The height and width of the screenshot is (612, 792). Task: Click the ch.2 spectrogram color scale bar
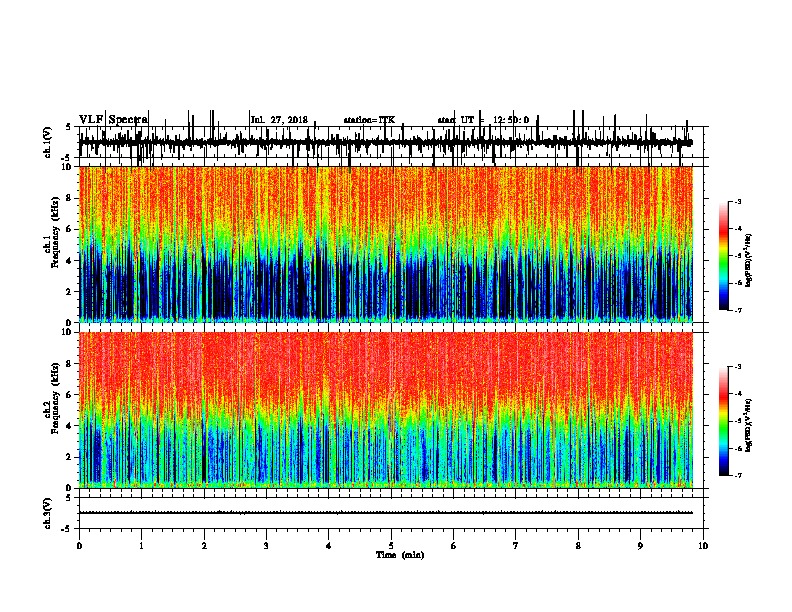(724, 421)
